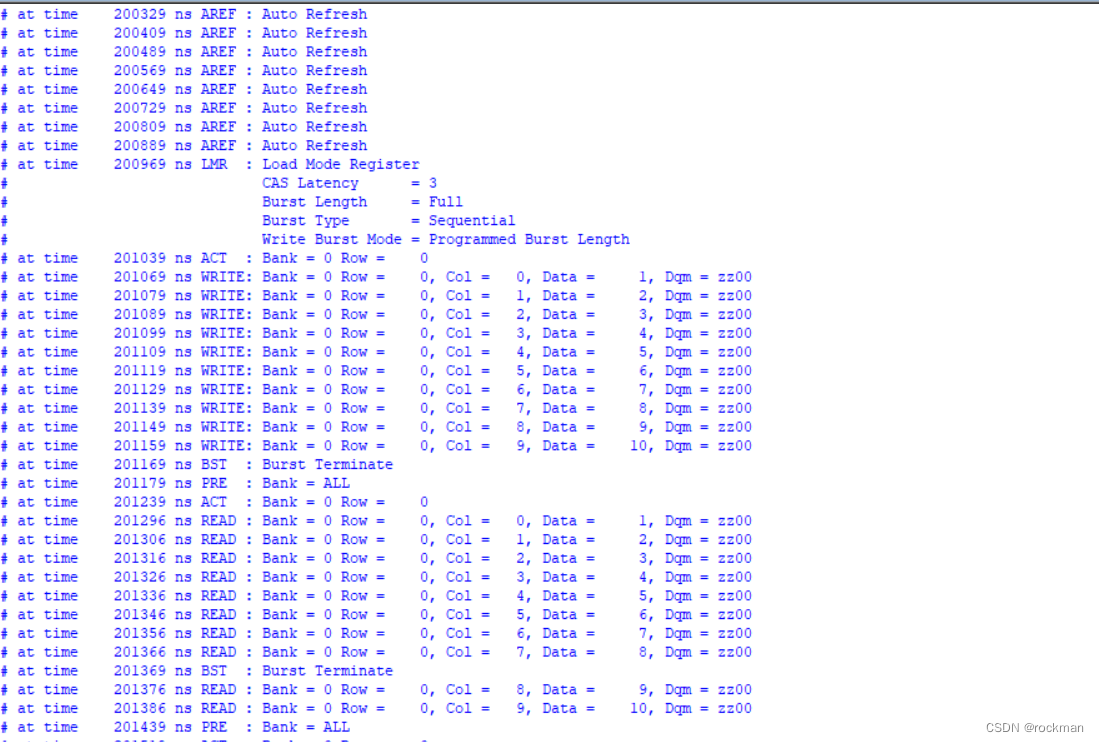Select the WRITE line at 201129 ns
Viewport: 1099px width, 742px height.
(x=376, y=390)
